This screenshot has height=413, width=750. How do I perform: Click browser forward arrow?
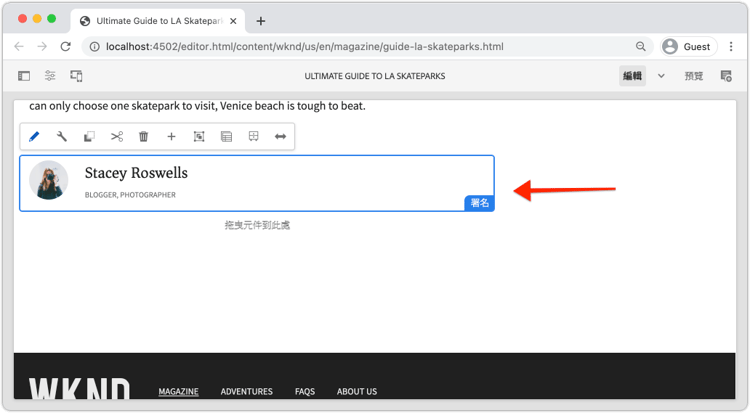click(x=42, y=46)
